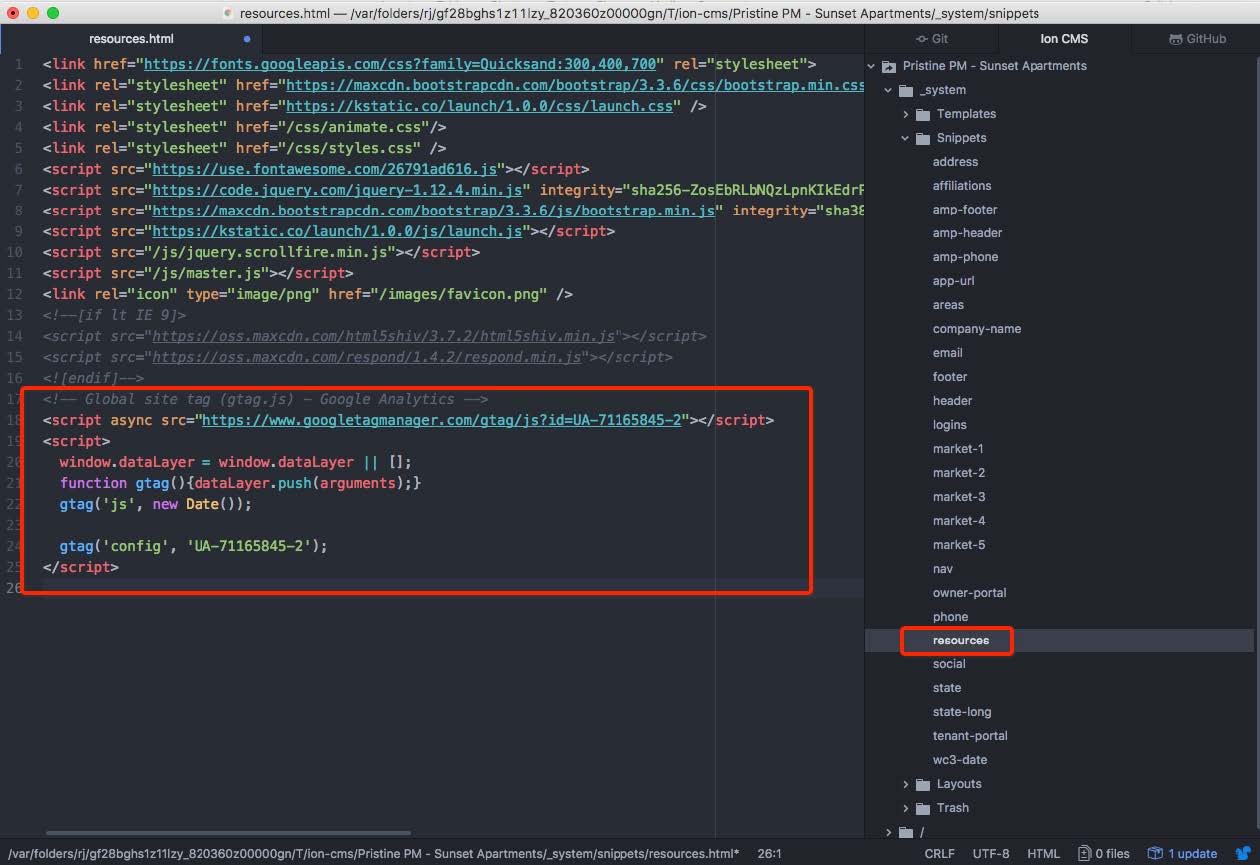Select the owner-portal snippet

tap(969, 593)
